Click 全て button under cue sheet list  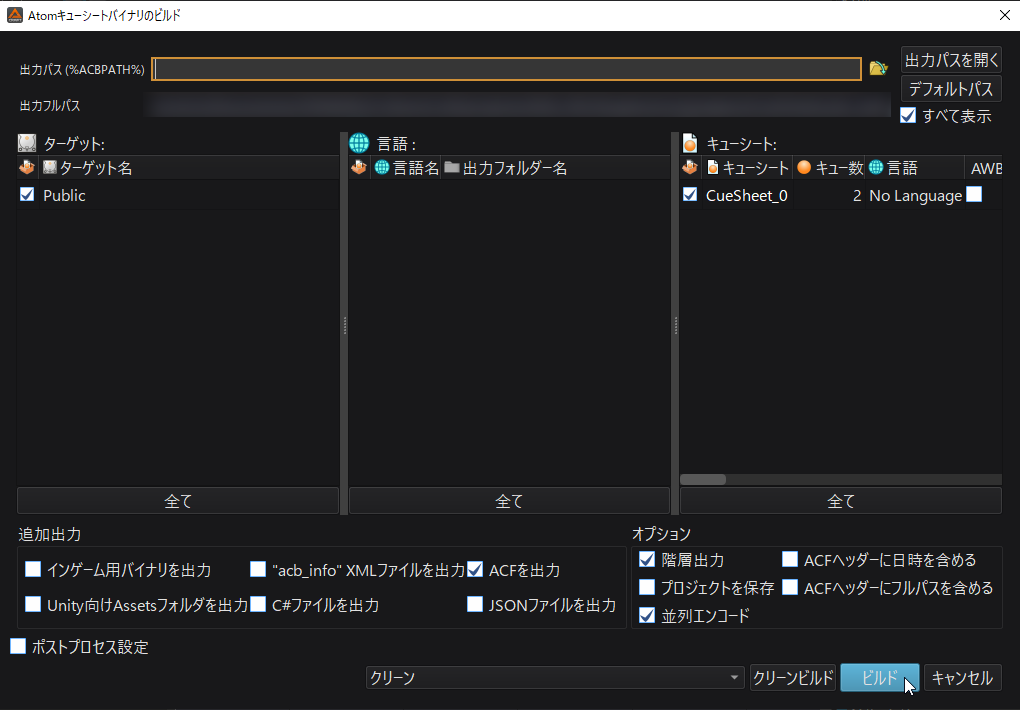(840, 501)
